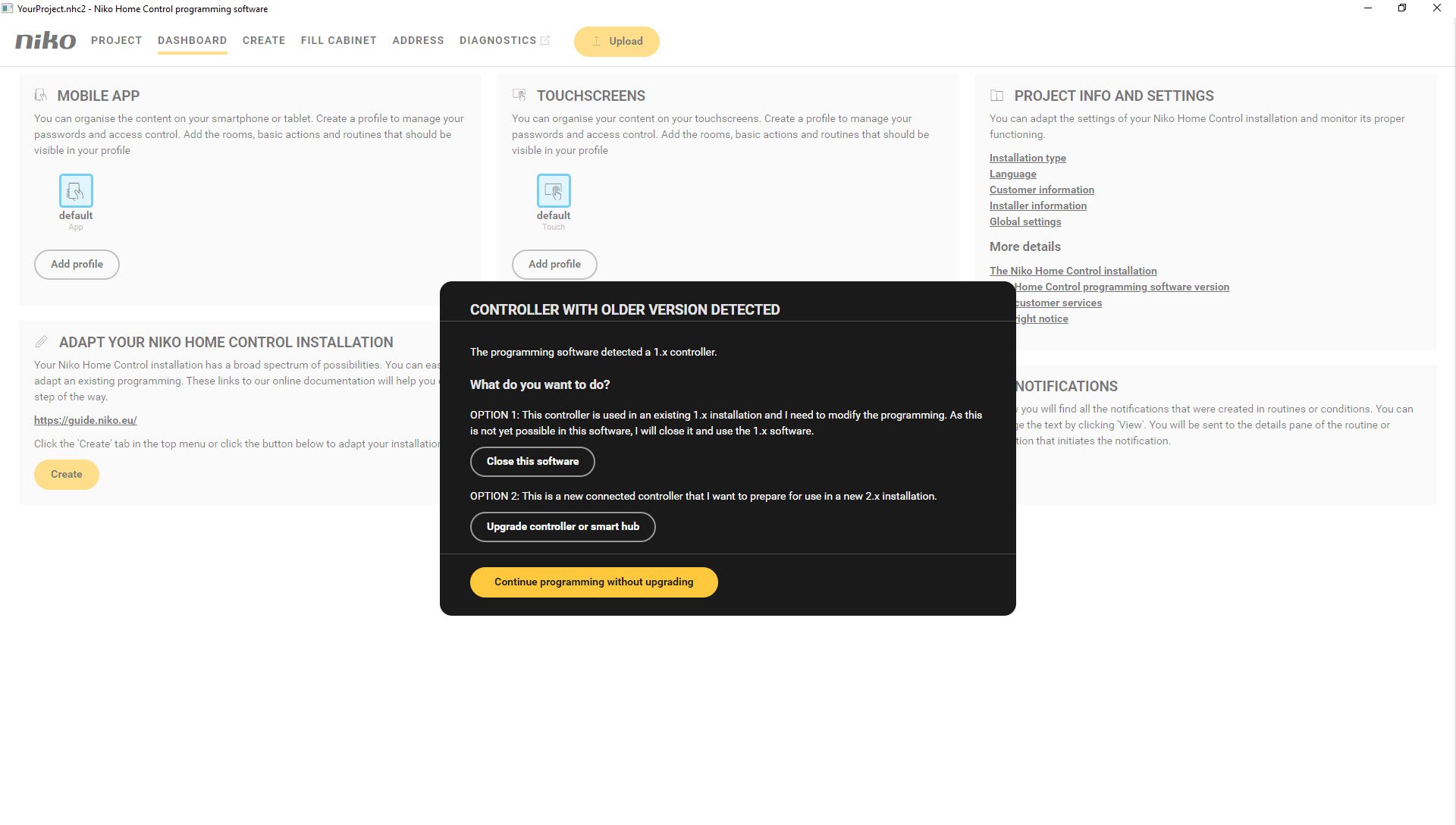
Task: Open the guide.niko.eu link
Action: coord(85,420)
